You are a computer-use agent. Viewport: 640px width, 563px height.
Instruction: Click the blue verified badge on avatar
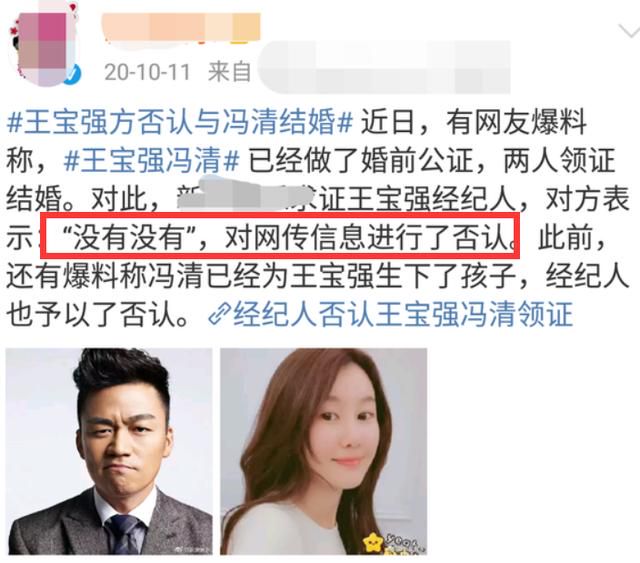tap(74, 74)
